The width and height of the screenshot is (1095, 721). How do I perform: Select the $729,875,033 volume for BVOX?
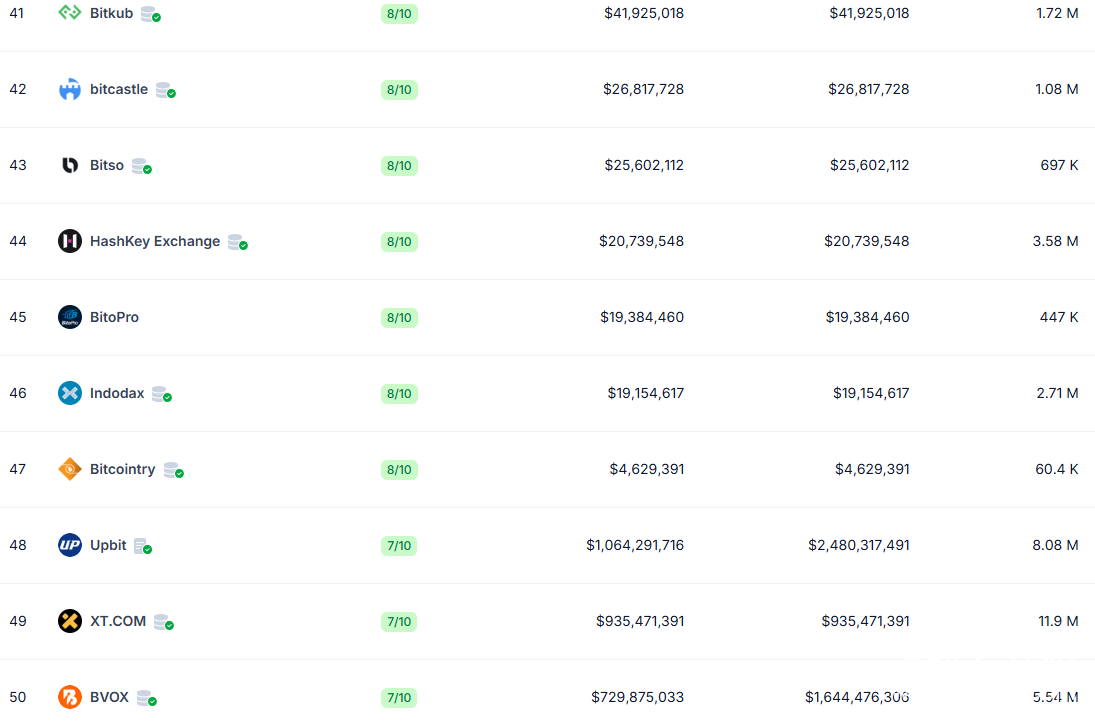click(x=638, y=697)
